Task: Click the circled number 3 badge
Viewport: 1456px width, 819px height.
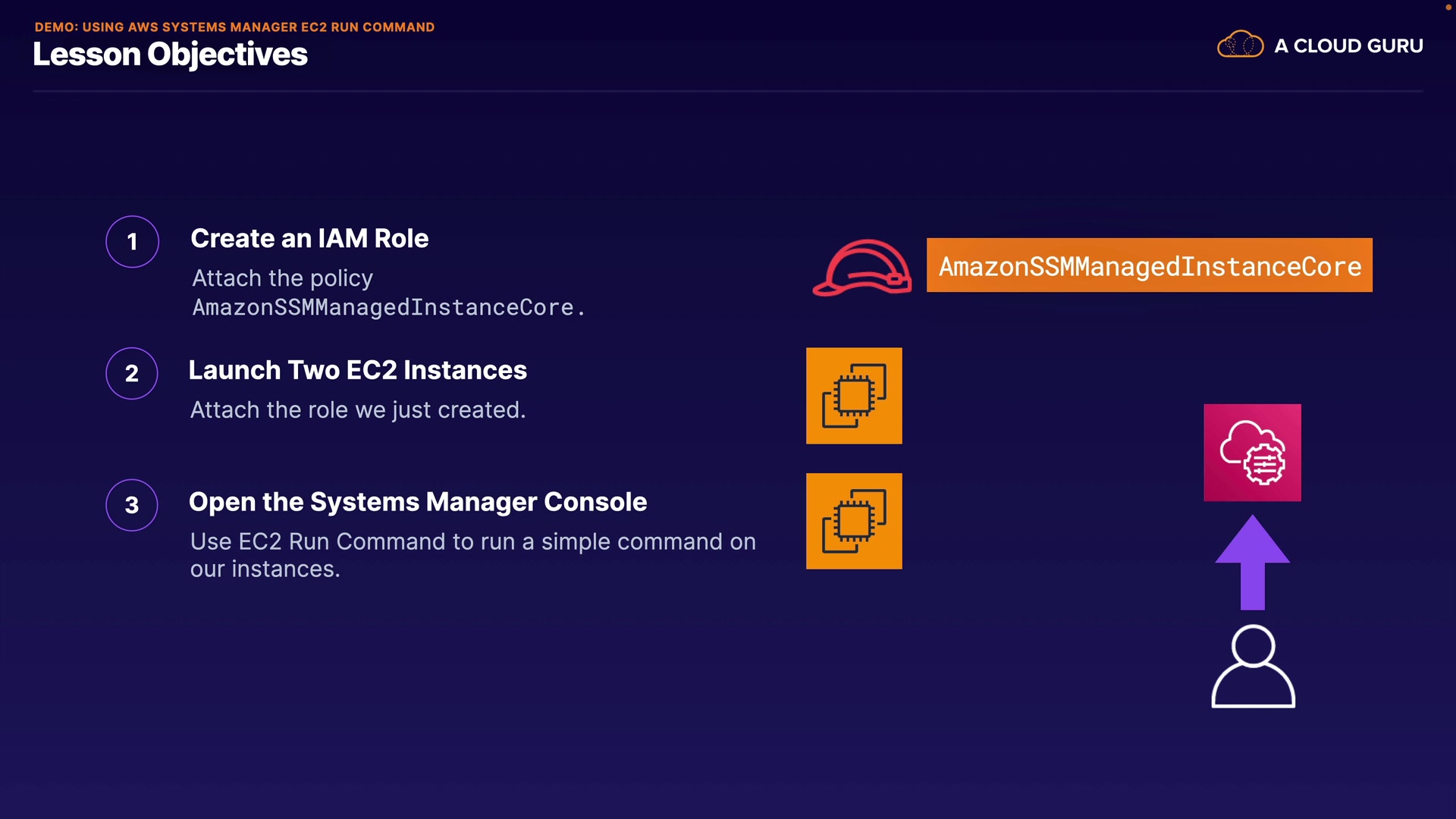Action: coord(132,505)
